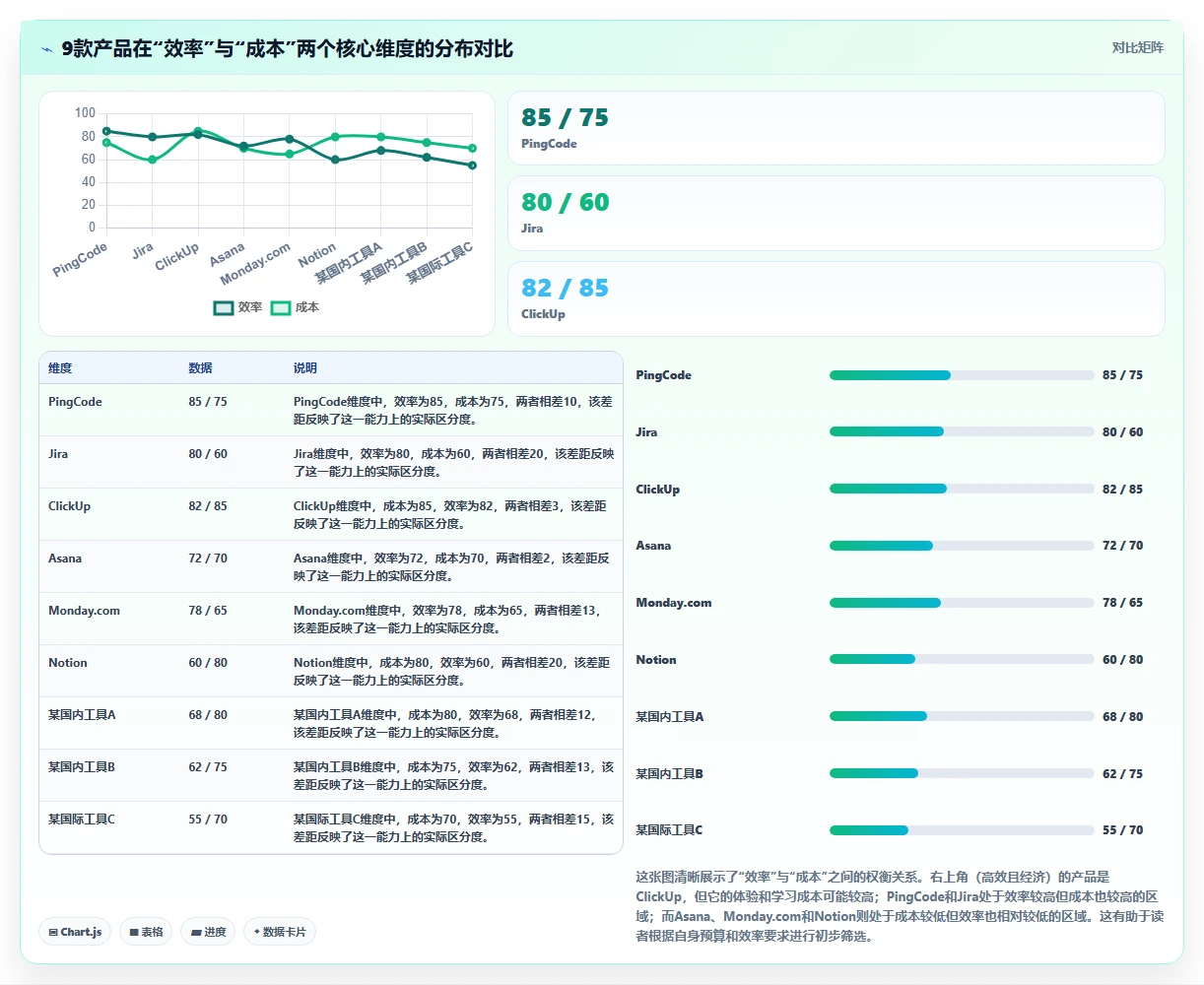
Task: Click the lightning icon beside the title
Action: pos(47,49)
